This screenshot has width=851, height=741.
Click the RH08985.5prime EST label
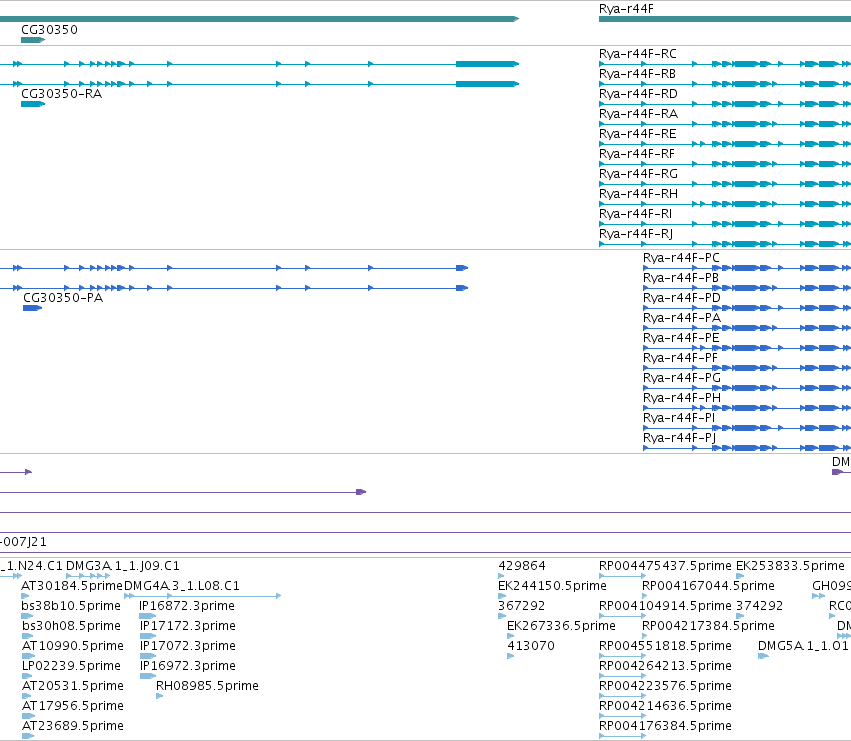(x=207, y=686)
